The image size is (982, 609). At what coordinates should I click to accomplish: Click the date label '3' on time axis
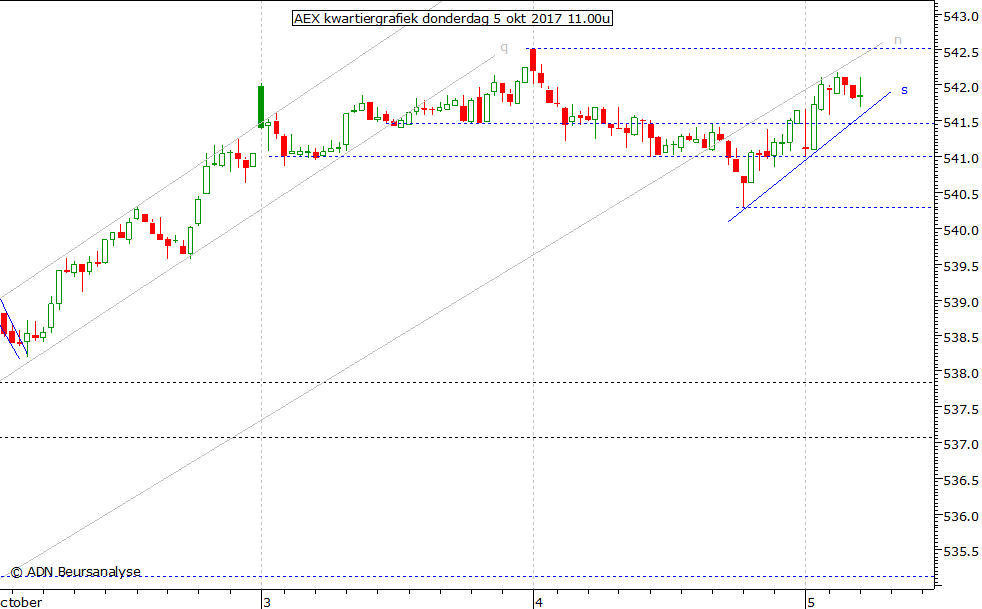click(x=267, y=602)
